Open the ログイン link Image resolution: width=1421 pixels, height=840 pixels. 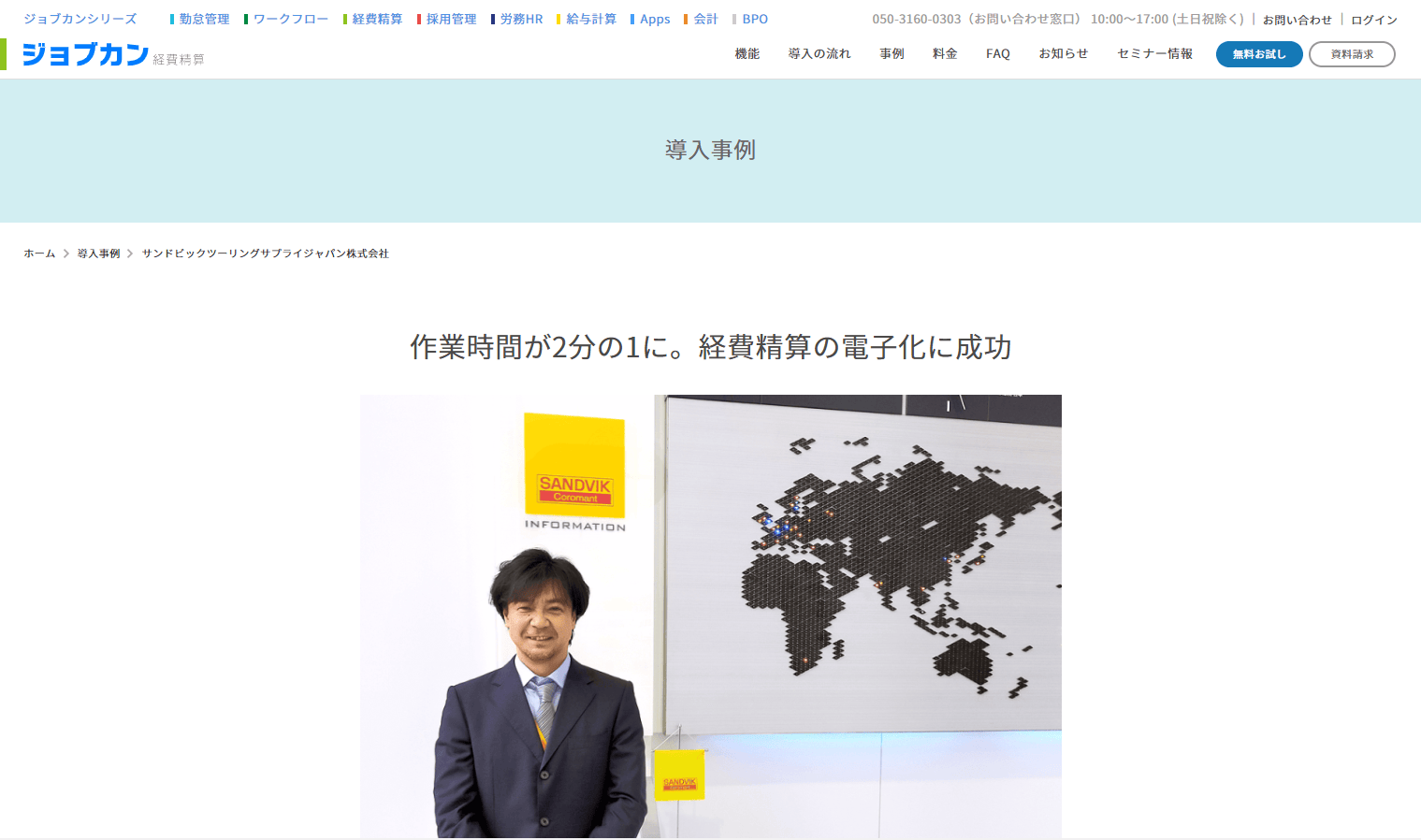click(1374, 20)
